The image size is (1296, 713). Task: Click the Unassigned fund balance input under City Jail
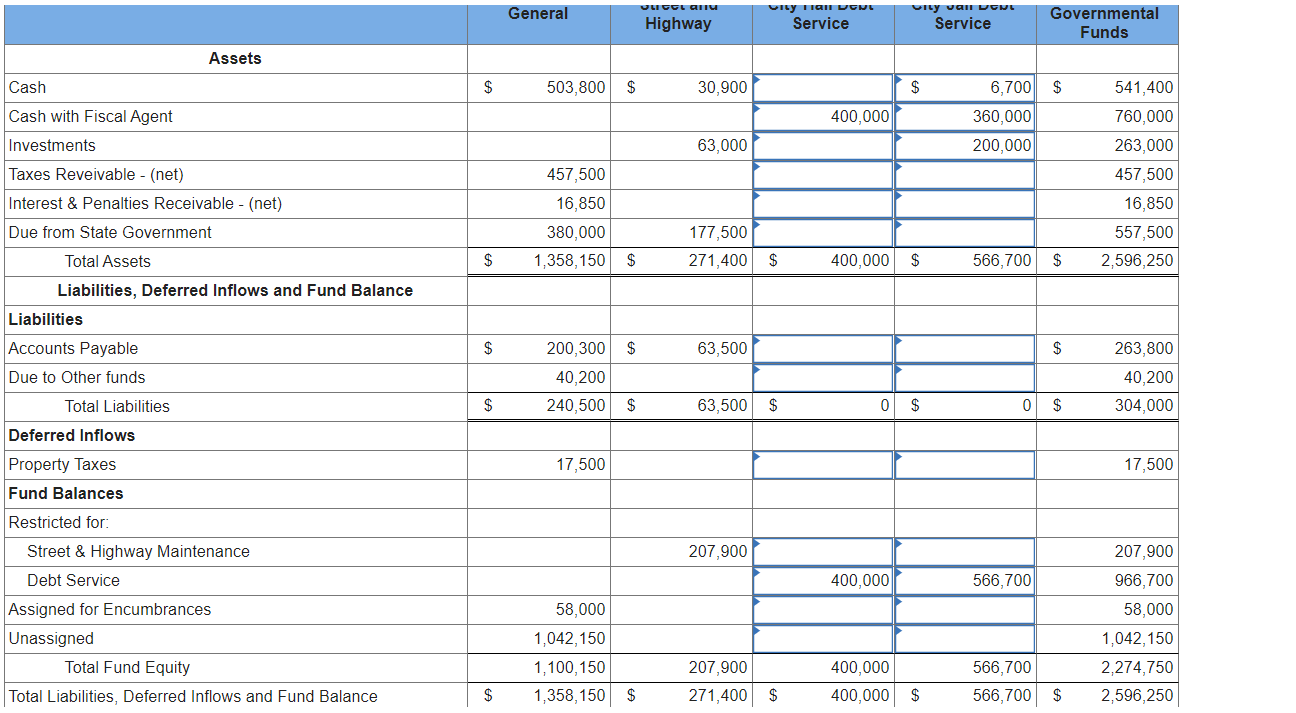pyautogui.click(x=964, y=638)
